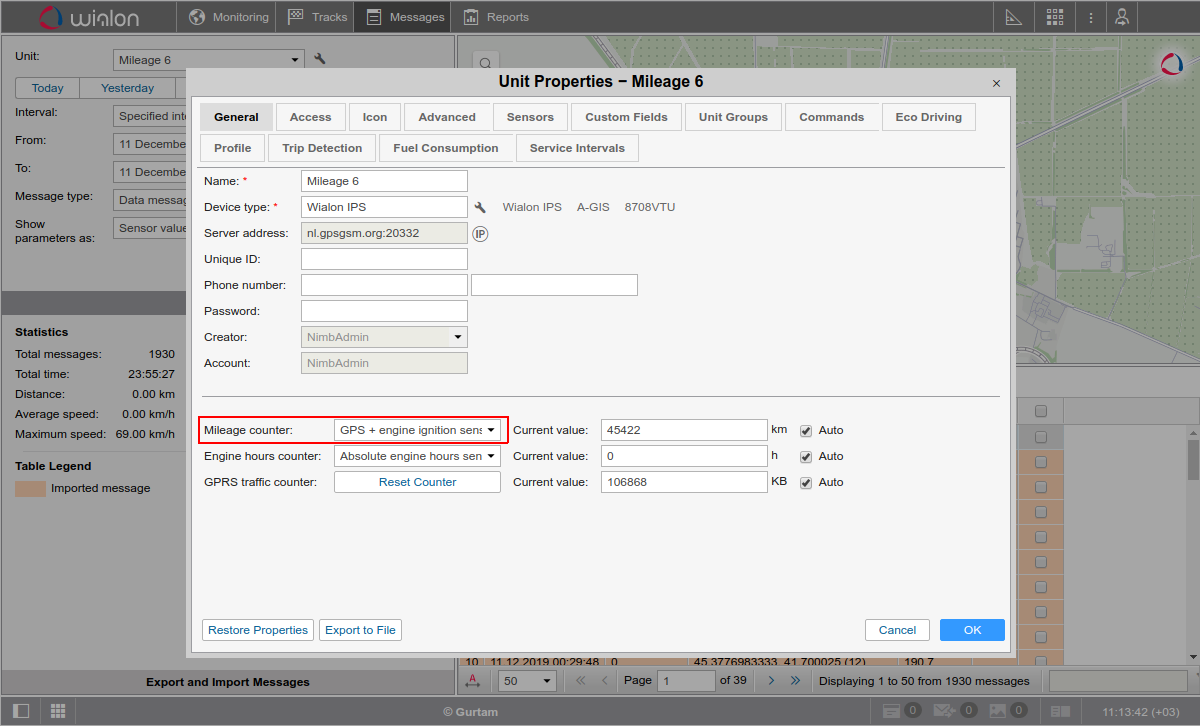The image size is (1200, 726).
Task: Click the IP icon next to Server address
Action: point(480,233)
